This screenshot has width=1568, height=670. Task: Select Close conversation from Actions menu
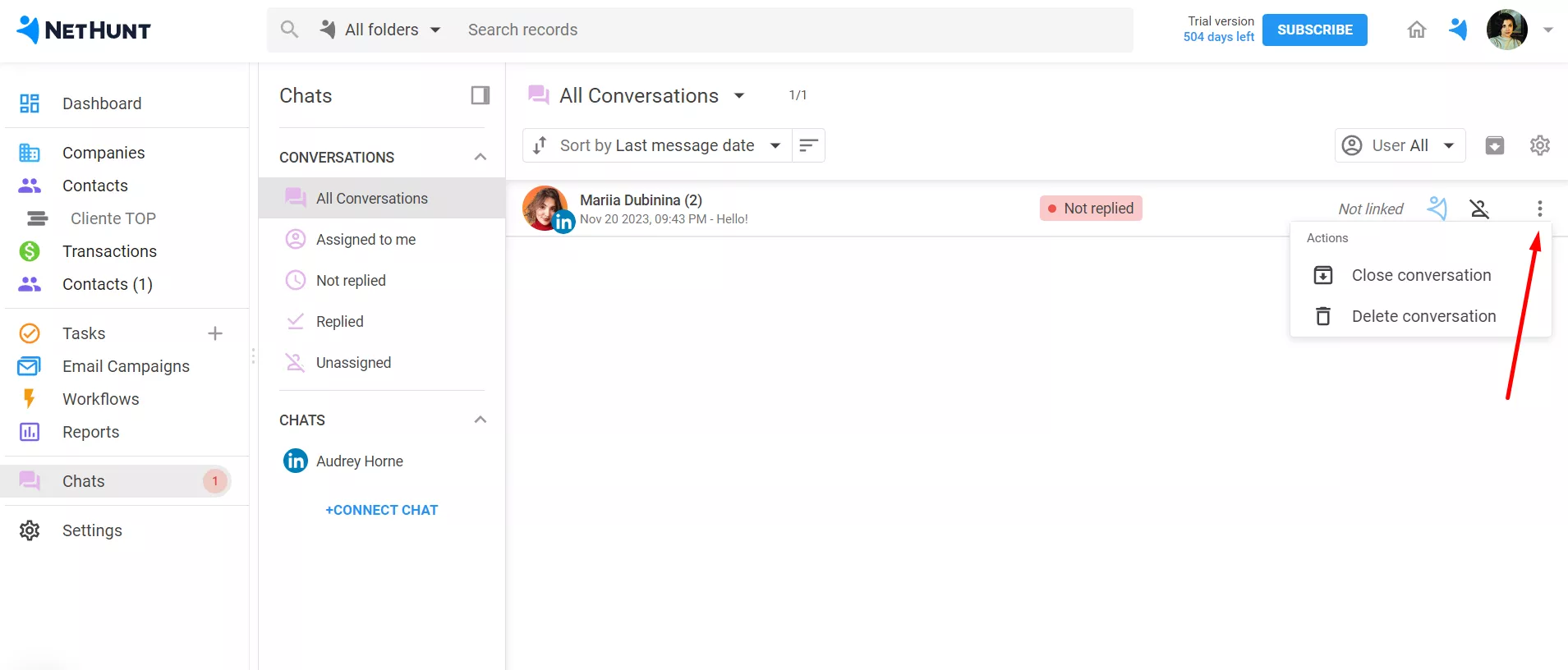coord(1421,275)
